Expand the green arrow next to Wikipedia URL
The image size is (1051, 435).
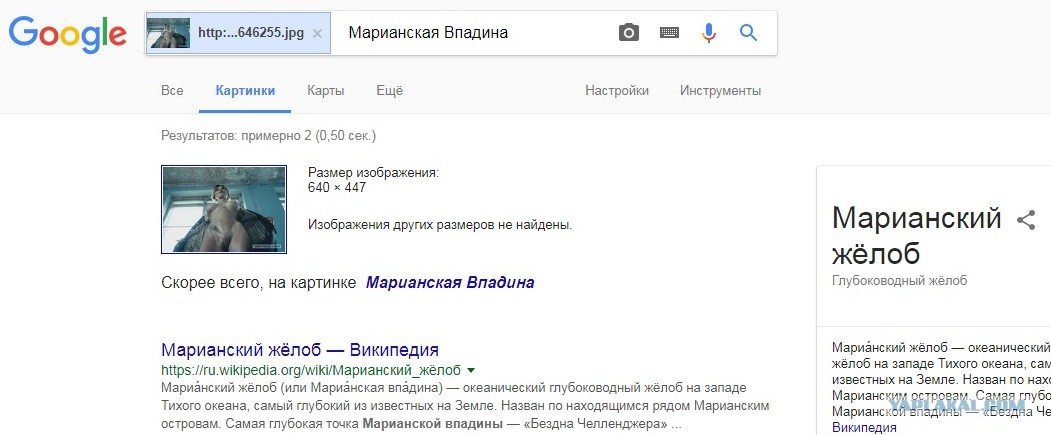click(471, 370)
